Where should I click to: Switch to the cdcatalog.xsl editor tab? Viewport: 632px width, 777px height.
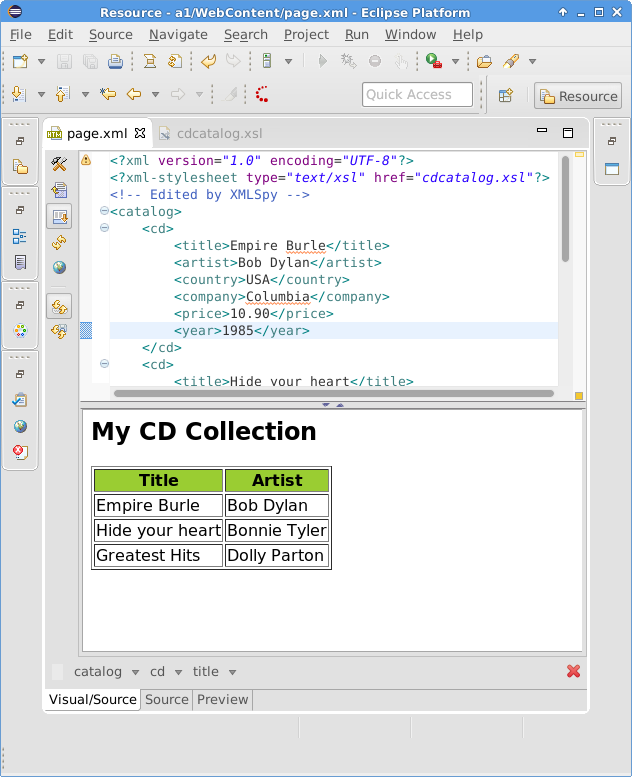(x=218, y=133)
